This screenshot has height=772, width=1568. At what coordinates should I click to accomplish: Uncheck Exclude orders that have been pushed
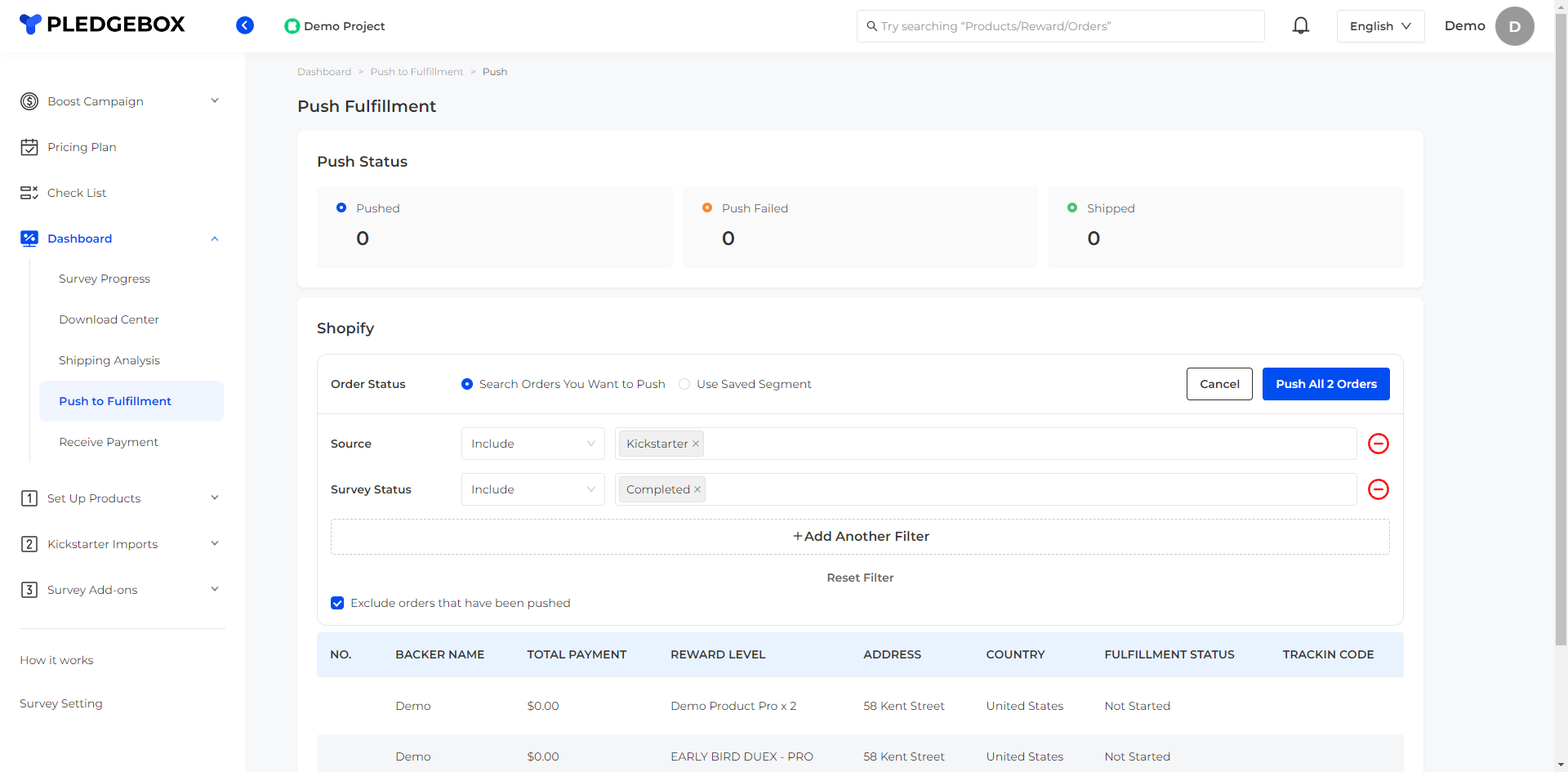point(337,603)
